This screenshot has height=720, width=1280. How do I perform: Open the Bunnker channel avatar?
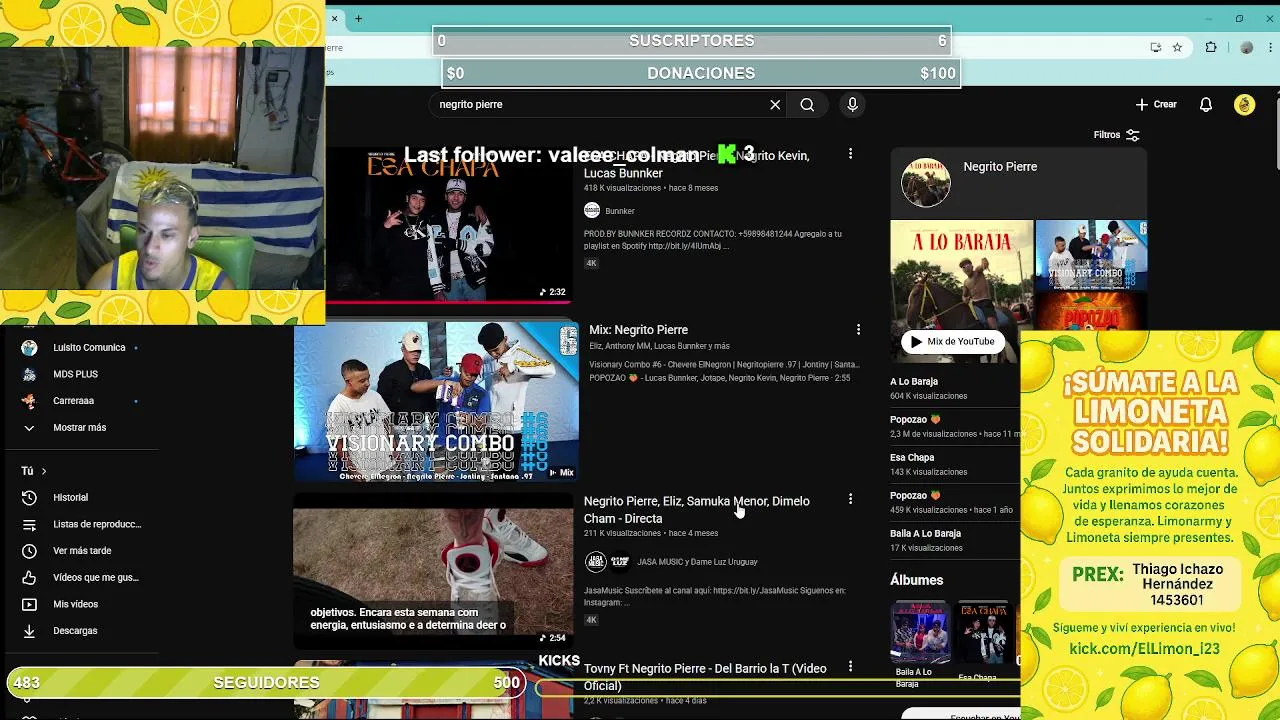[x=592, y=211]
